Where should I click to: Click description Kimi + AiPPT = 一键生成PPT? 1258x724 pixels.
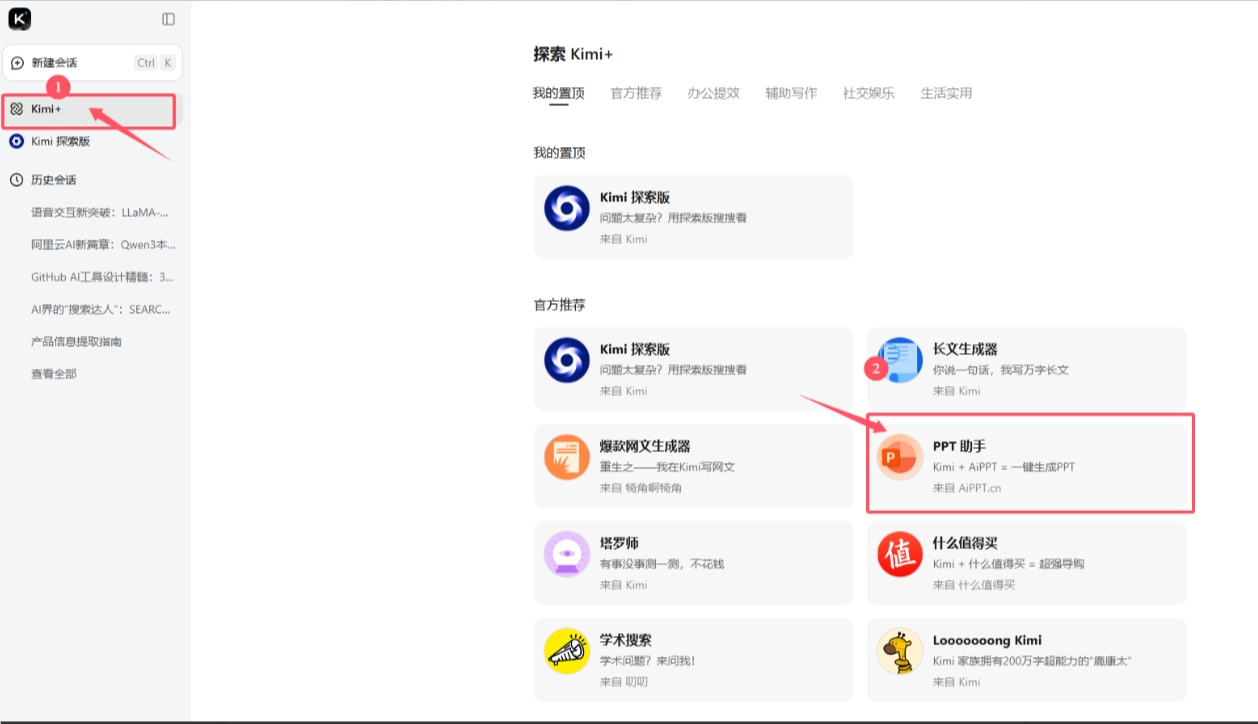click(x=1004, y=467)
